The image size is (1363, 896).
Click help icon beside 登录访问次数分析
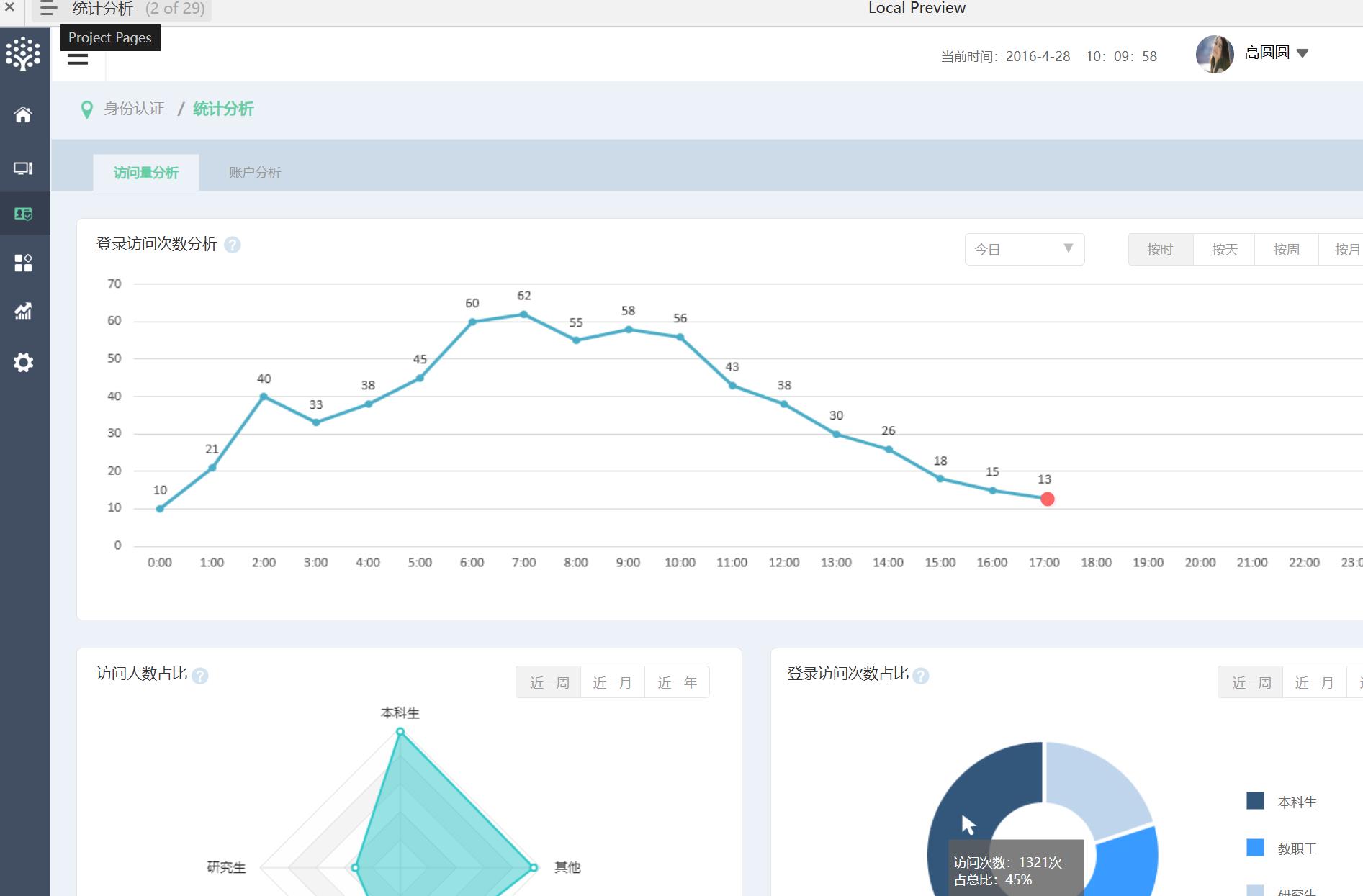pyautogui.click(x=233, y=245)
